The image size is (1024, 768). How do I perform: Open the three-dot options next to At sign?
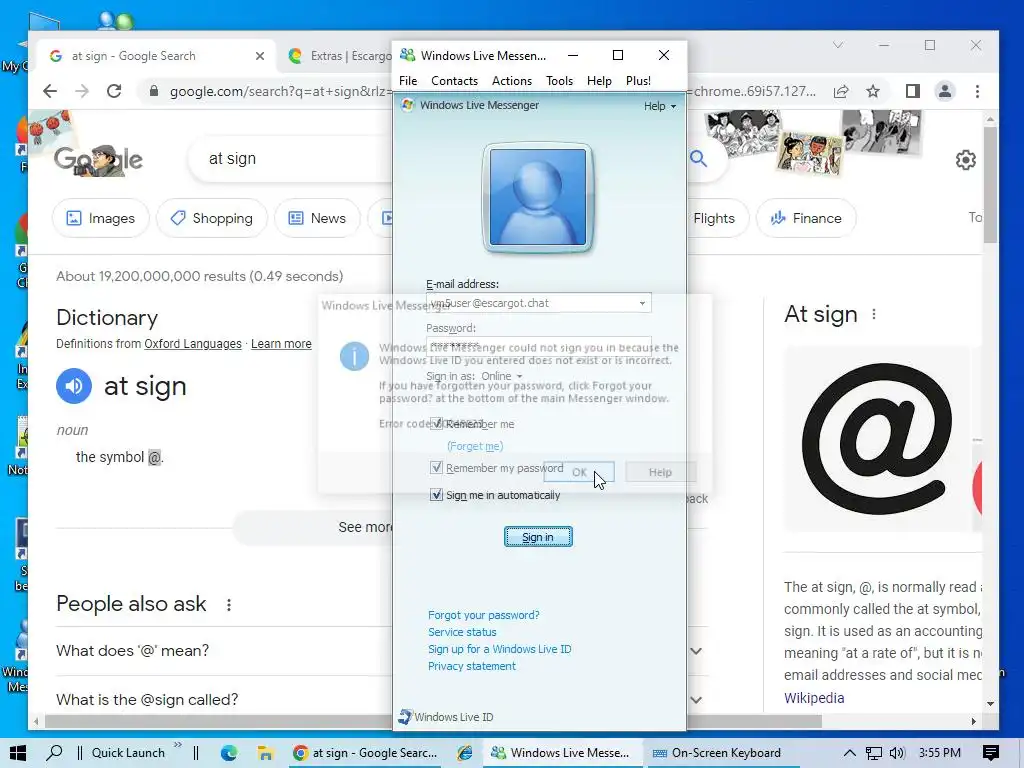pyautogui.click(x=874, y=315)
